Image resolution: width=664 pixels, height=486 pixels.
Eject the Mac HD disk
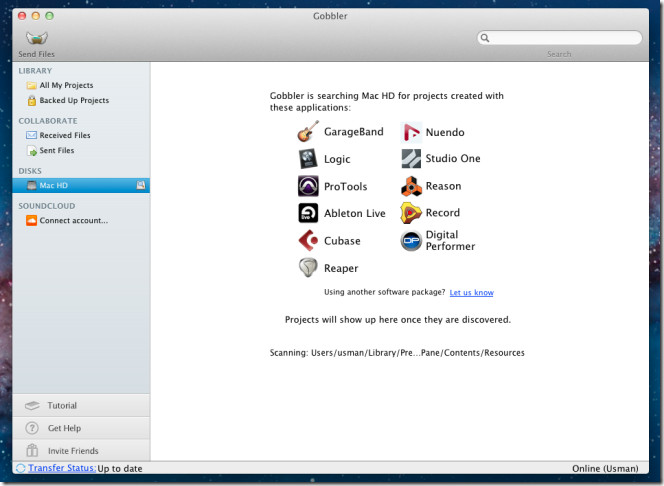coord(141,185)
